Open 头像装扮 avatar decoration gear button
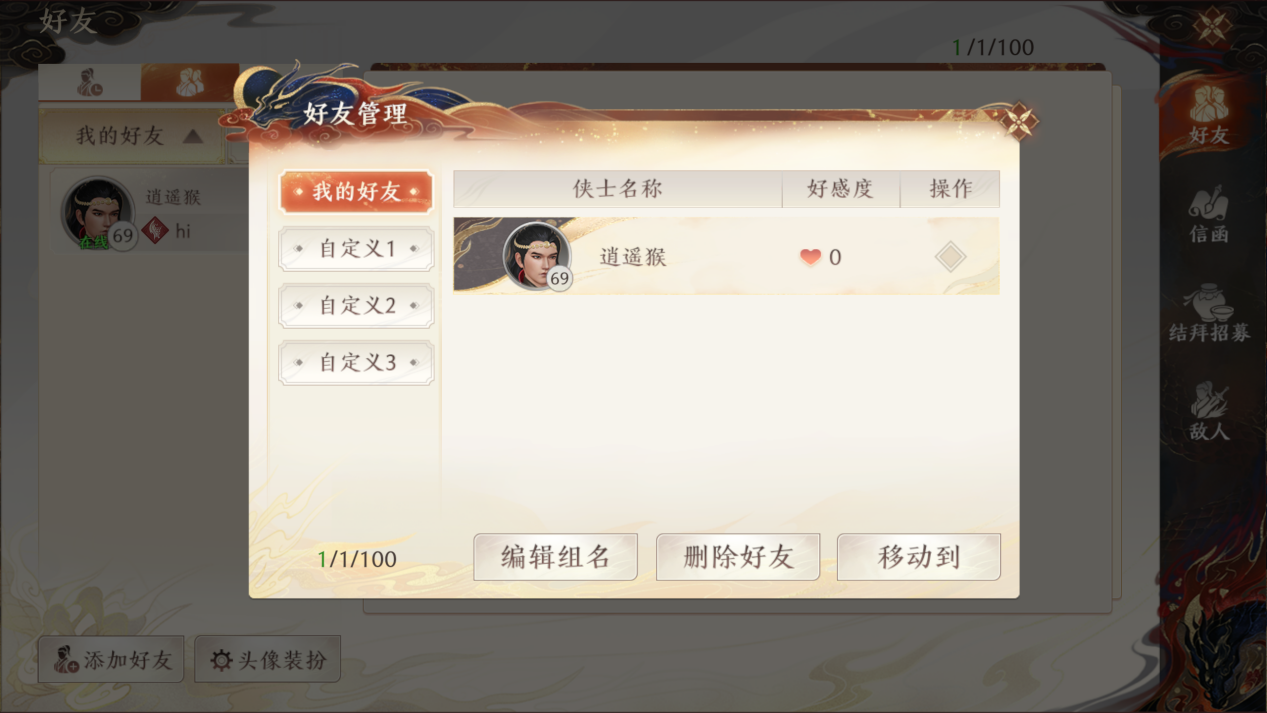This screenshot has width=1267, height=713. [268, 660]
